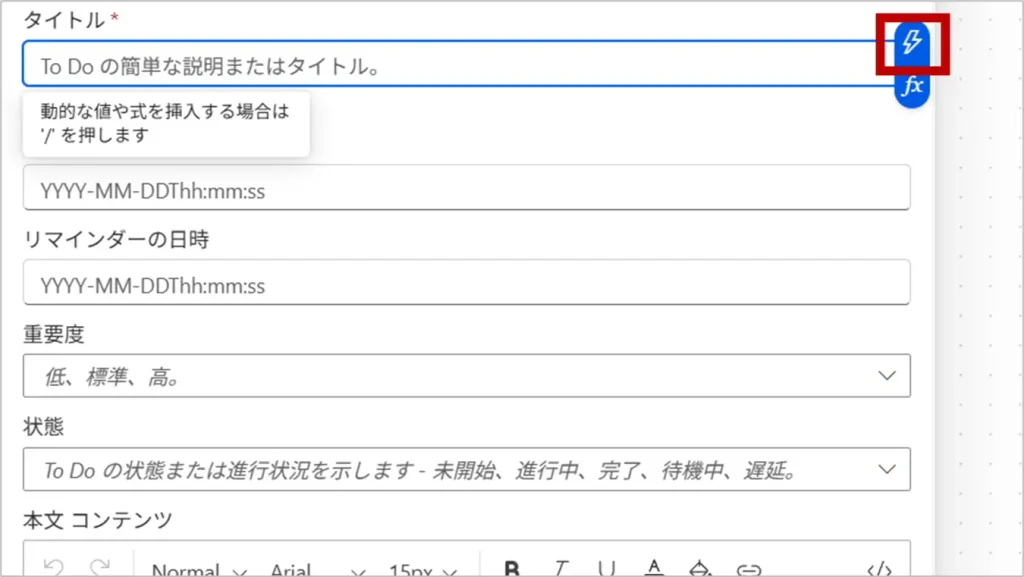Viewport: 1024px width, 577px height.
Task: Toggle italic formatting in body editor
Action: click(561, 569)
